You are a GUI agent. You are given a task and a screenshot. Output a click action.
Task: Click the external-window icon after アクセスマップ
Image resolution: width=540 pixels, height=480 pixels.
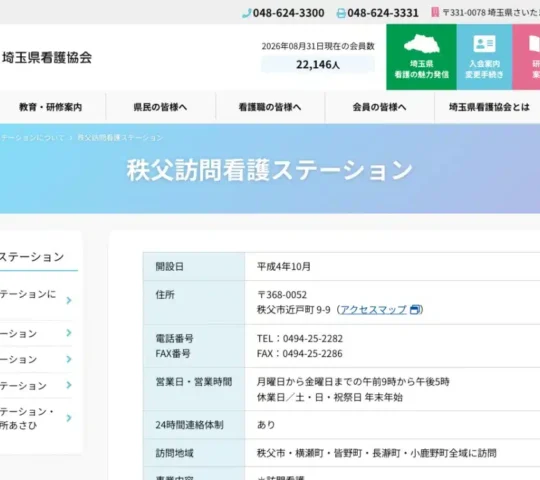click(x=415, y=310)
